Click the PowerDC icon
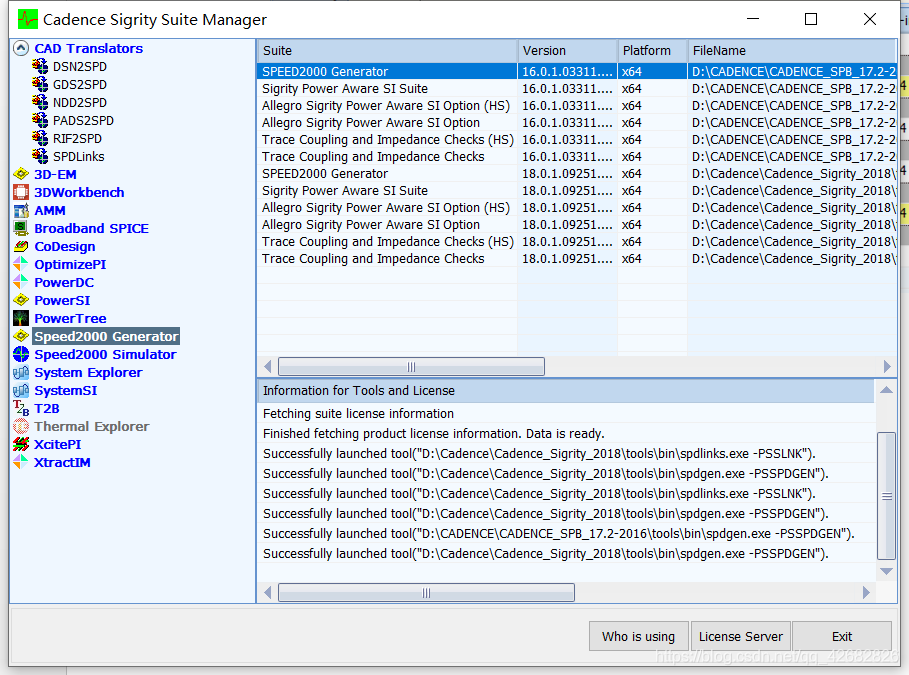 click(21, 282)
